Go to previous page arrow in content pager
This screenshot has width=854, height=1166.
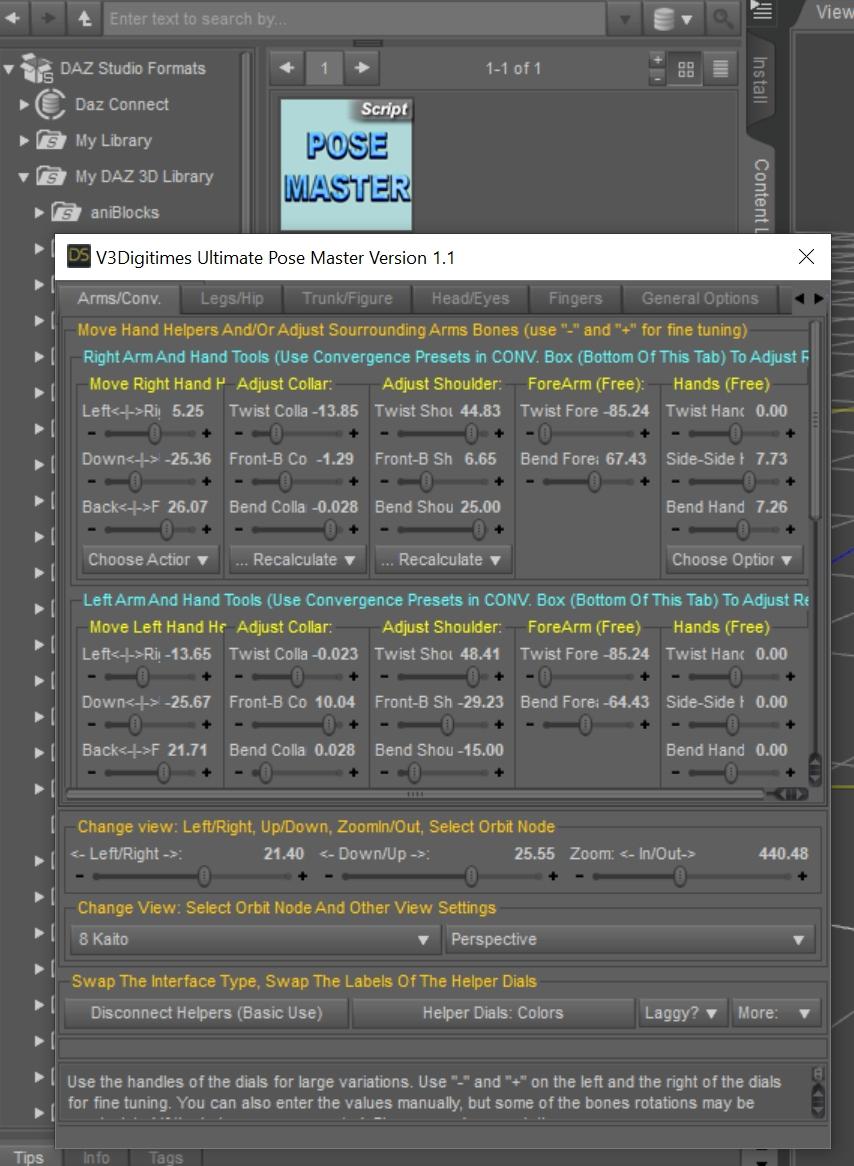287,68
